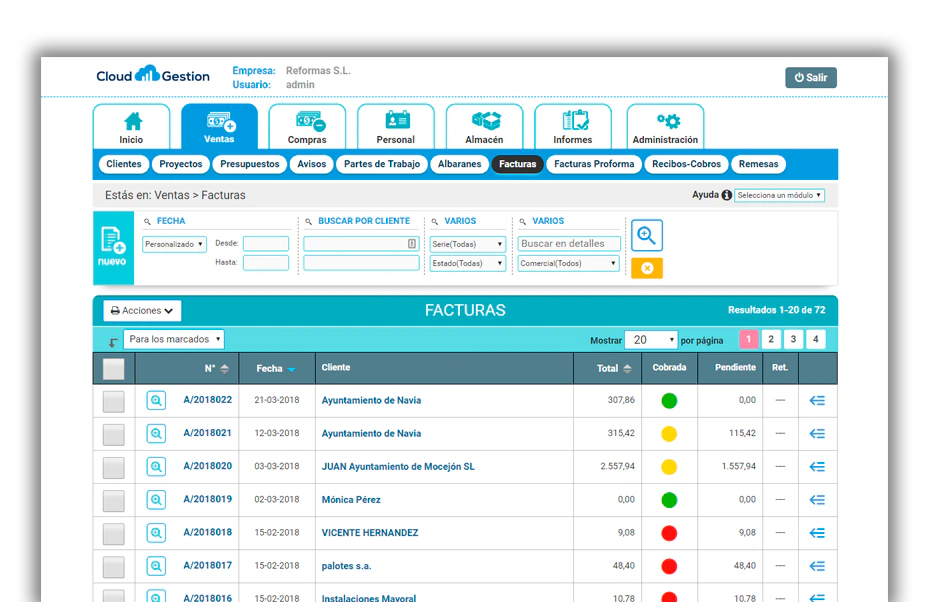Toggle the select-all checkbox in table header
This screenshot has height=602, width=931.
[x=113, y=369]
